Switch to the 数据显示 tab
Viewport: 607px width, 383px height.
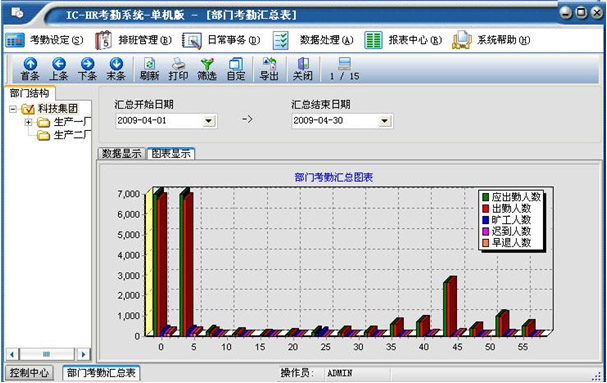(x=122, y=154)
